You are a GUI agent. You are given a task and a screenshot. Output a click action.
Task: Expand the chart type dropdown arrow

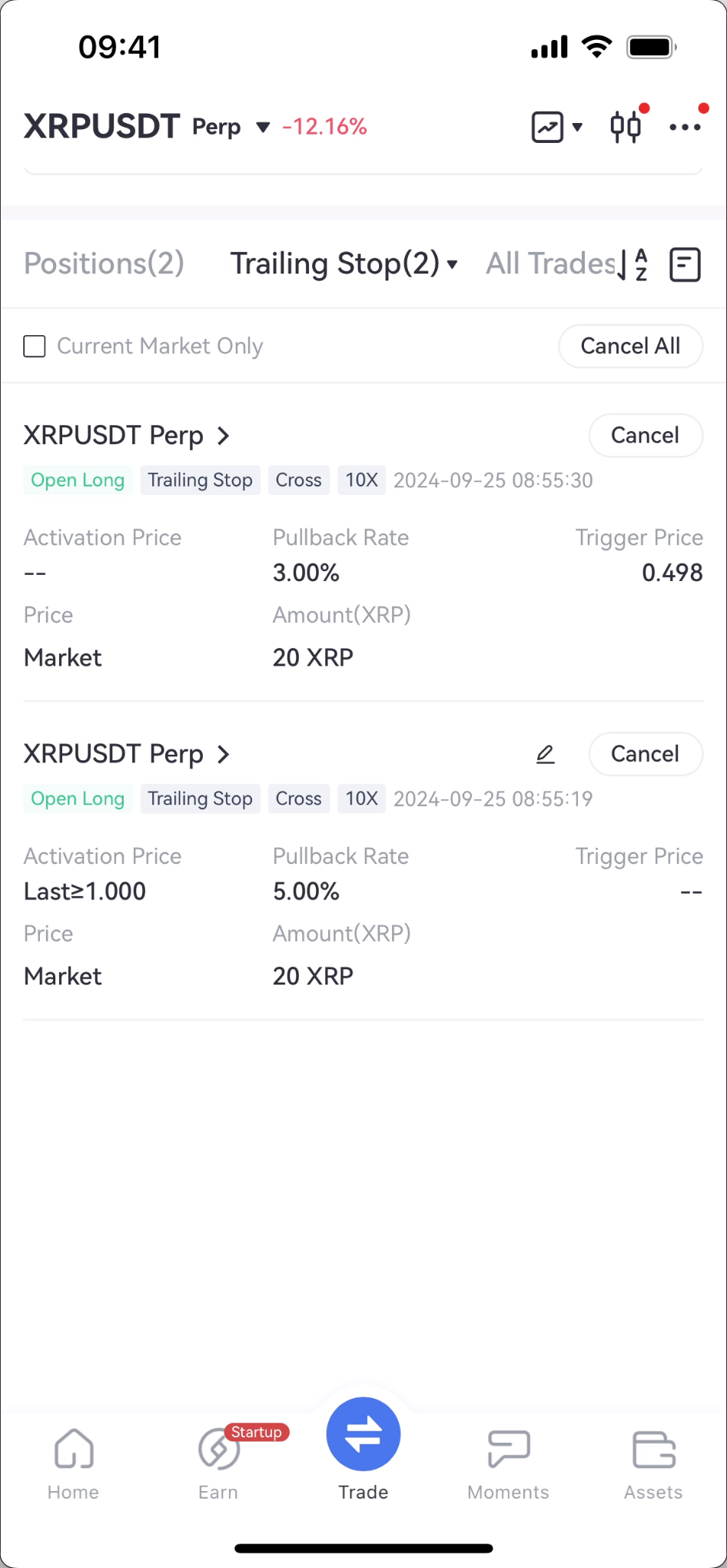[x=577, y=127]
